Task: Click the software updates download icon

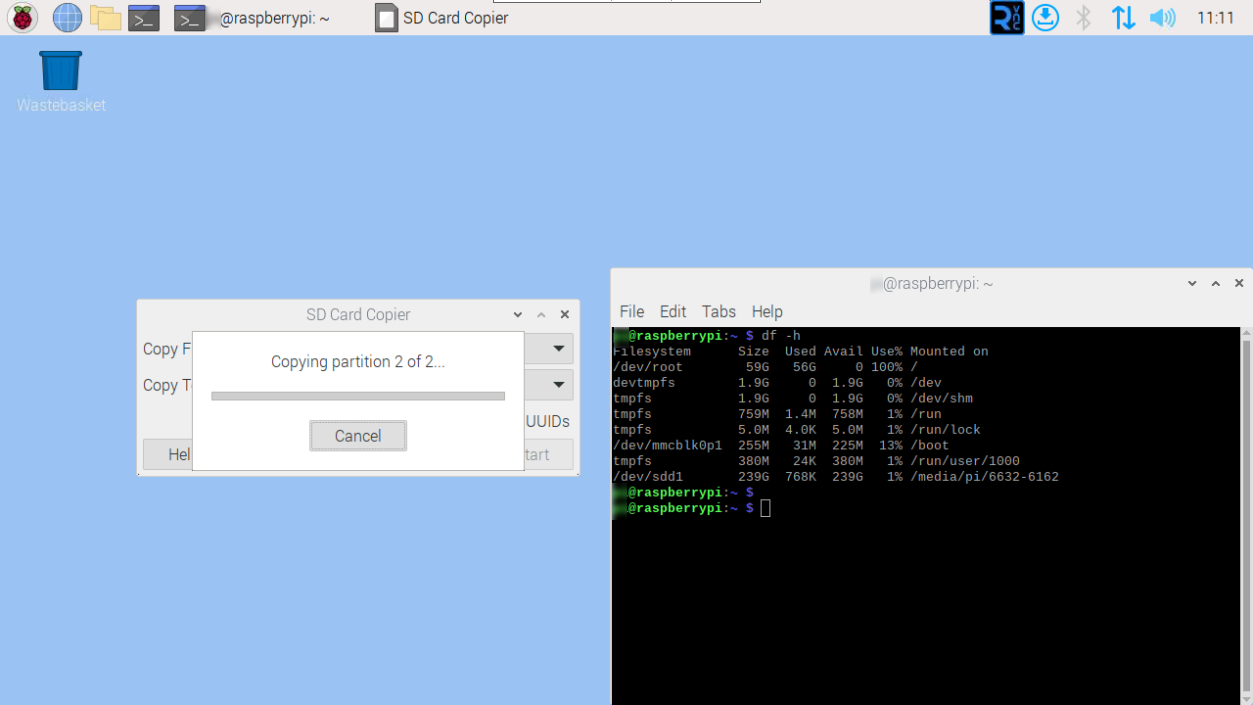Action: coord(1045,17)
